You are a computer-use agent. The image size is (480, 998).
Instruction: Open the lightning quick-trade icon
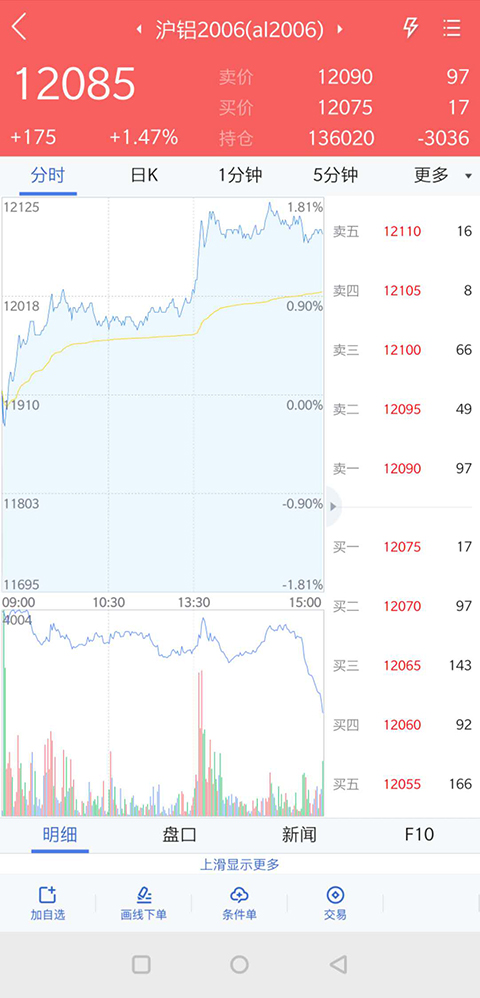(x=411, y=27)
